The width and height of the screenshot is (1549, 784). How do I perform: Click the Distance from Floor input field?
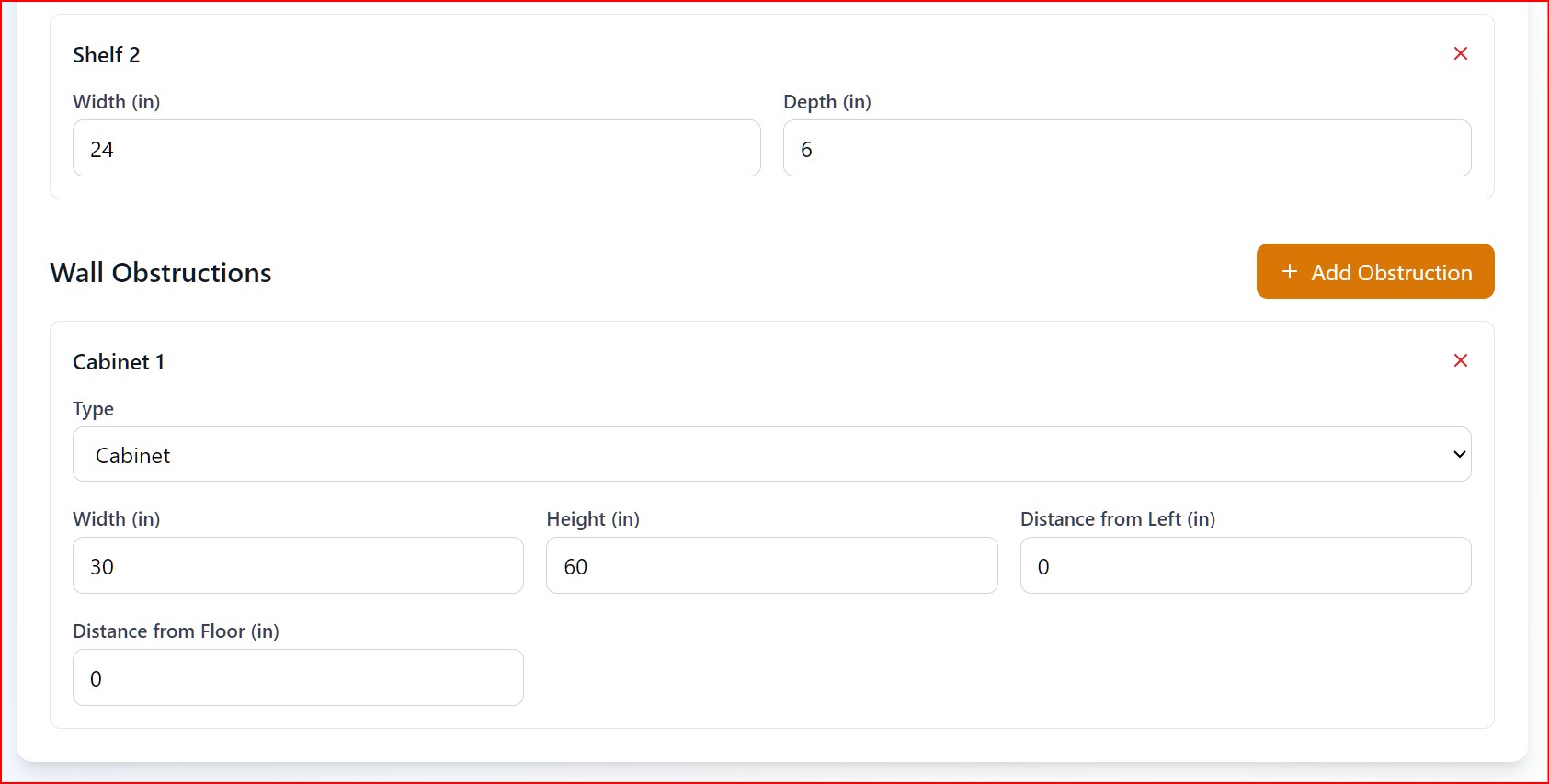(298, 677)
